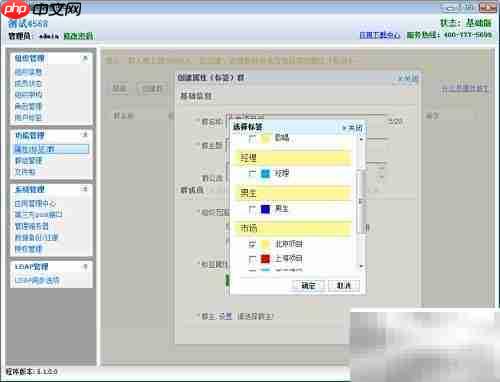
Task: Click the 北京项目 tag label
Action: pos(289,244)
